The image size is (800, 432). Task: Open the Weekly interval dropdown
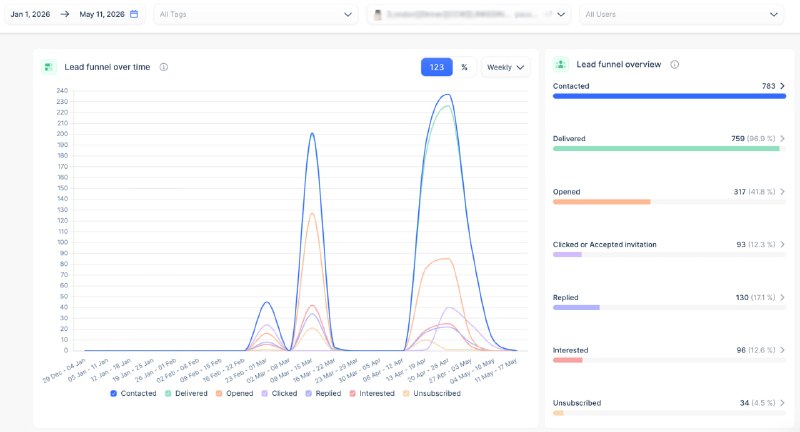(505, 67)
